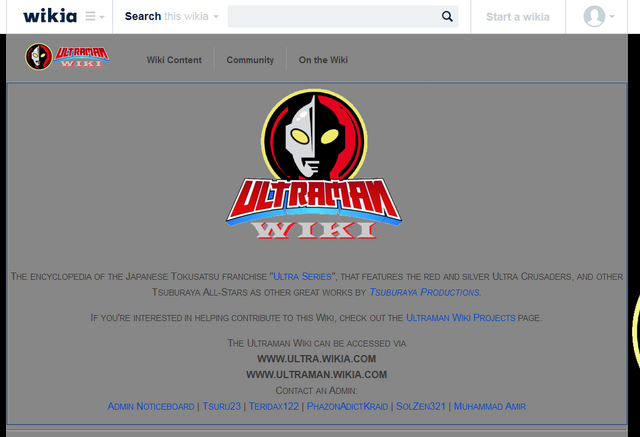The image size is (640, 437).
Task: Open the Community menu
Action: point(250,60)
